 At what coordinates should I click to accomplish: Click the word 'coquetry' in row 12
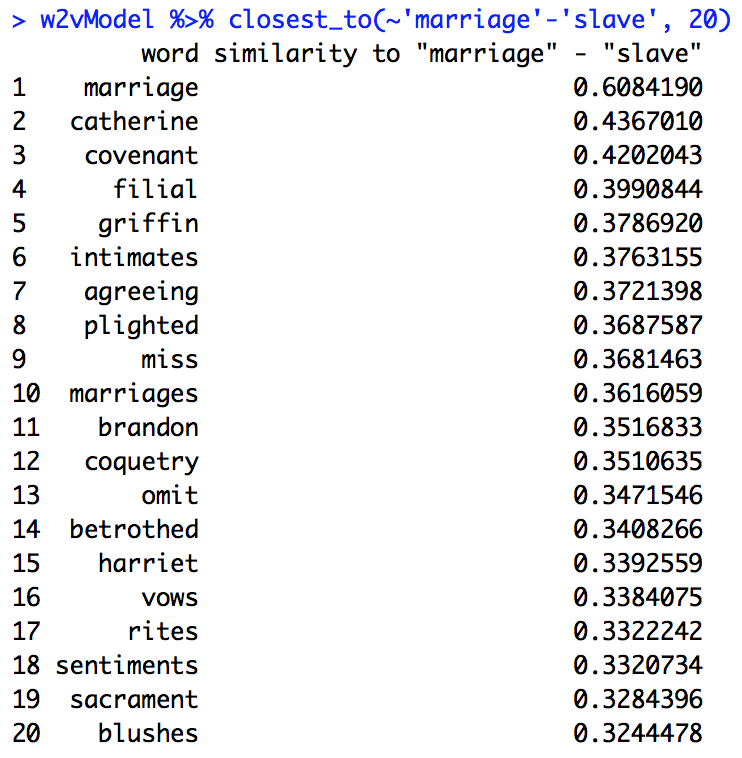141,462
